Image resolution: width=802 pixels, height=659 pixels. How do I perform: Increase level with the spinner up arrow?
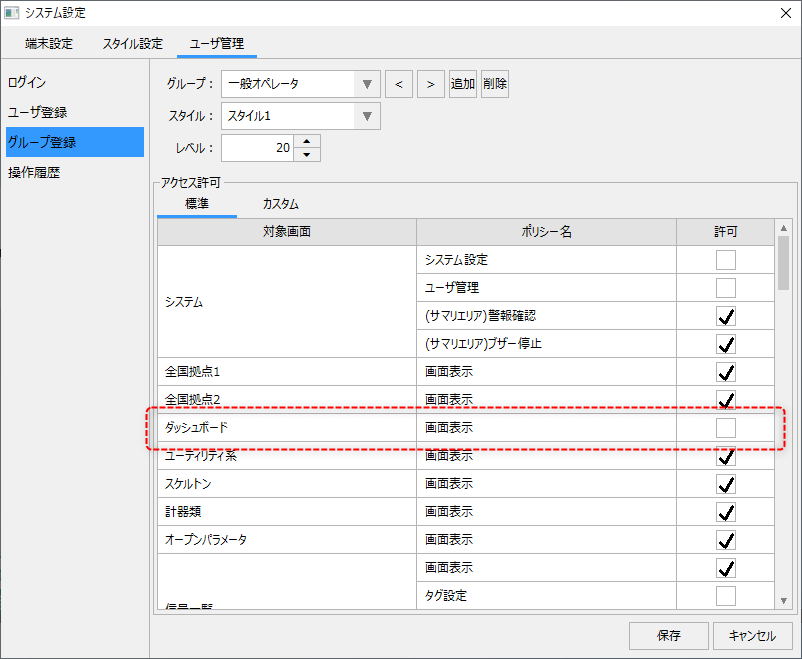[x=308, y=141]
